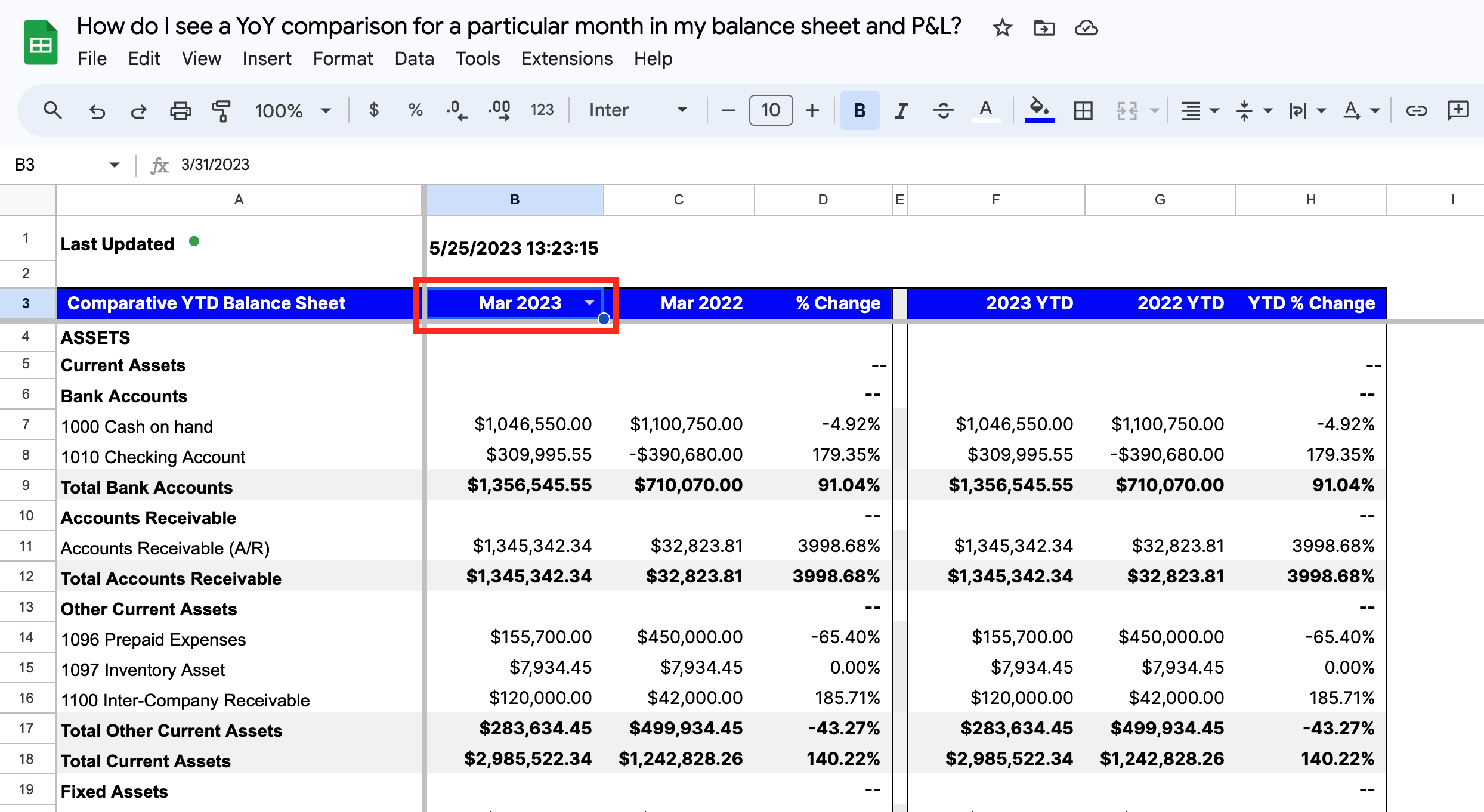This screenshot has width=1484, height=812.
Task: Open the fill color picker
Action: 1040,110
